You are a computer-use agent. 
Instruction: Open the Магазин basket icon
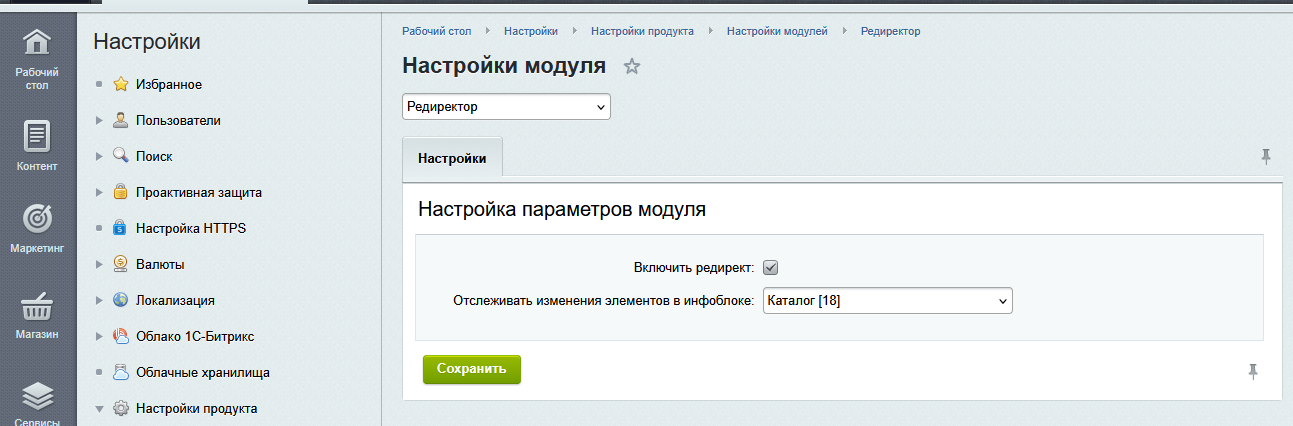[x=37, y=307]
